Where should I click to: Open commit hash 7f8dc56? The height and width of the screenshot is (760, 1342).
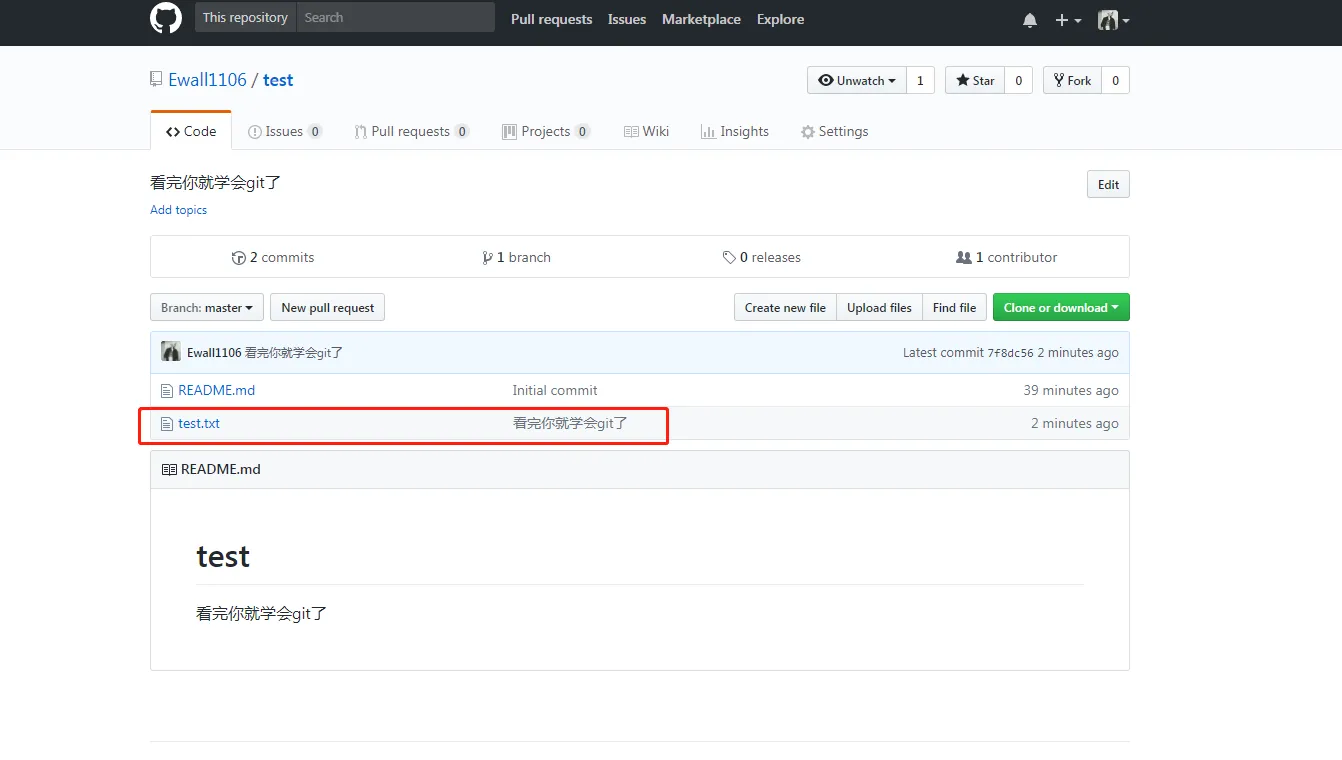click(1010, 353)
